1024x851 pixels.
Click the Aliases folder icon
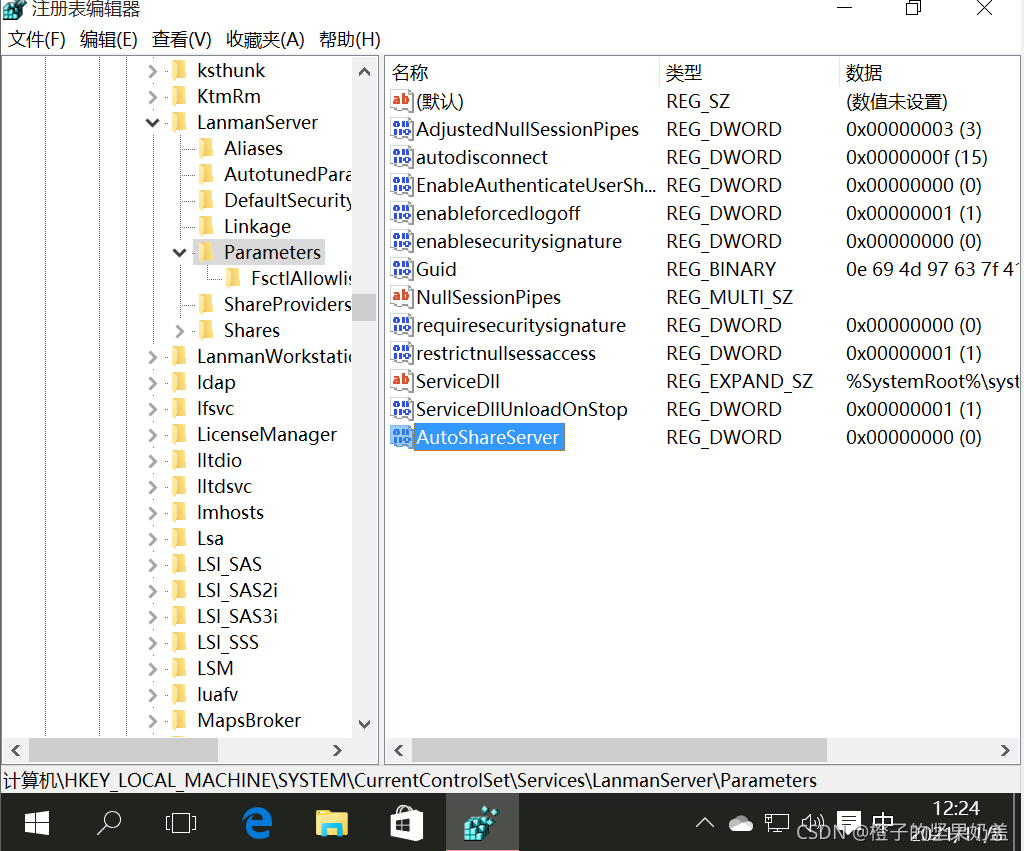click(206, 148)
